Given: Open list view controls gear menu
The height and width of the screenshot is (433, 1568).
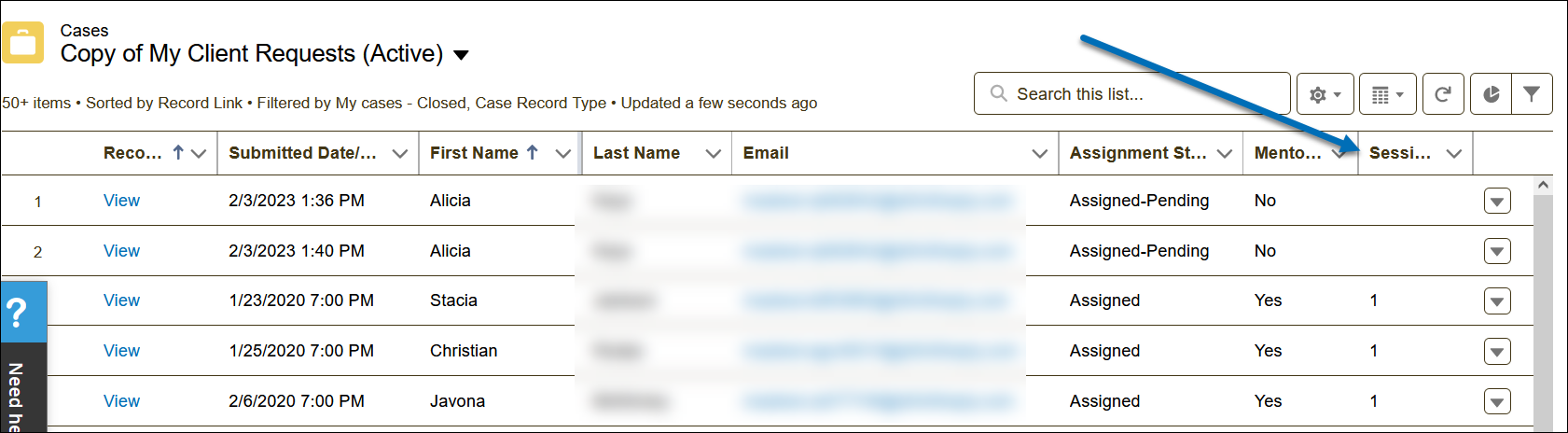Looking at the screenshot, I should [x=1325, y=94].
